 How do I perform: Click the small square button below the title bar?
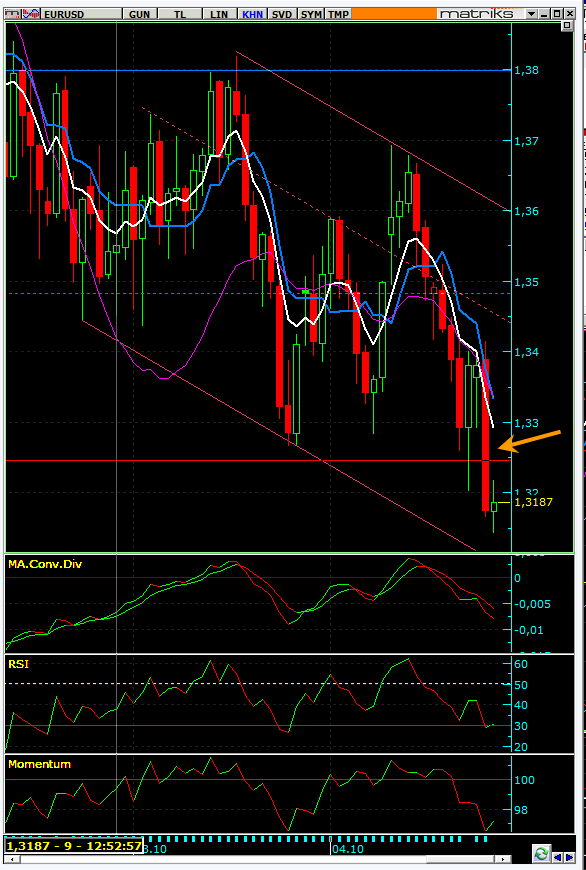tap(567, 25)
